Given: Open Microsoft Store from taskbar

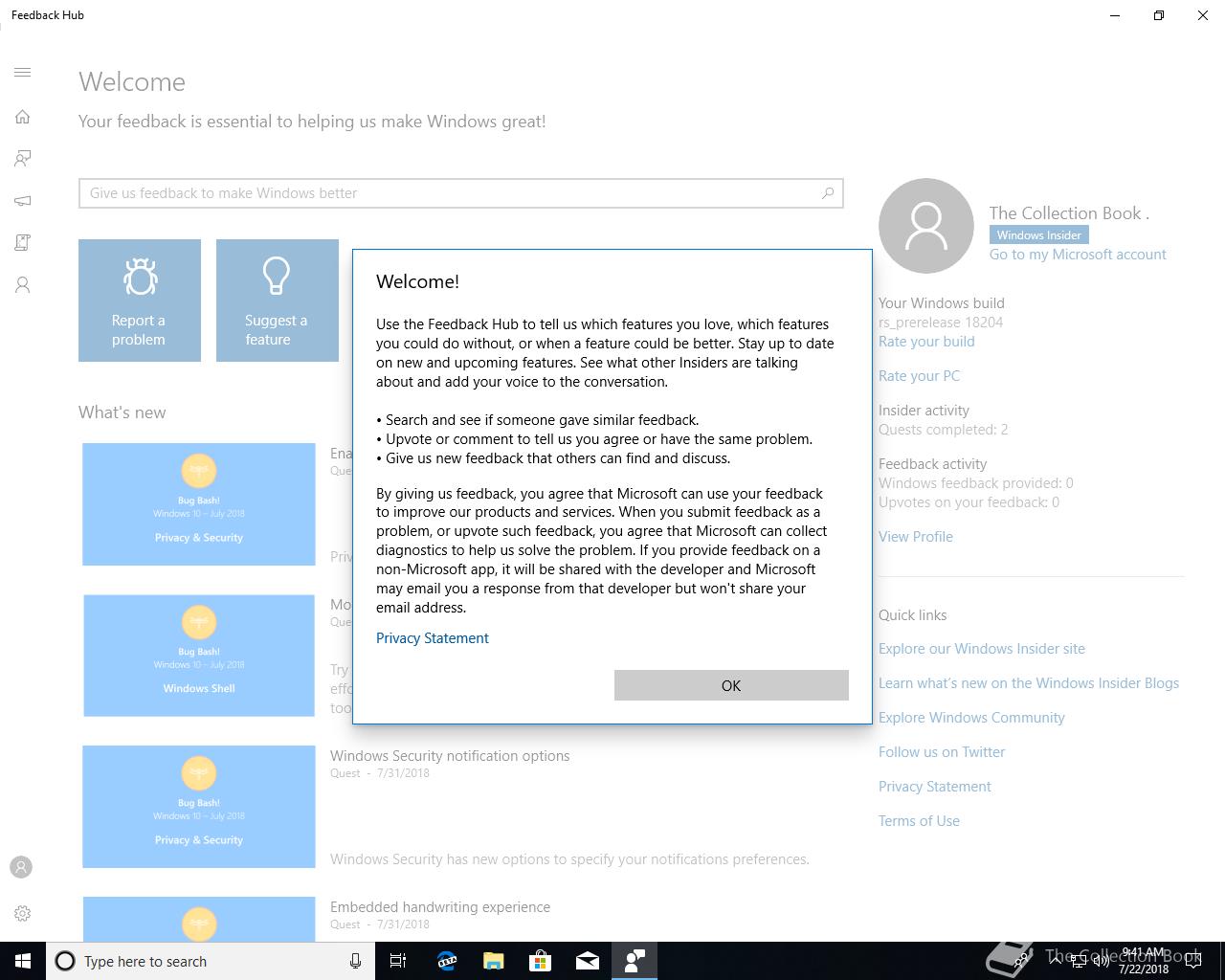Looking at the screenshot, I should pyautogui.click(x=540, y=961).
